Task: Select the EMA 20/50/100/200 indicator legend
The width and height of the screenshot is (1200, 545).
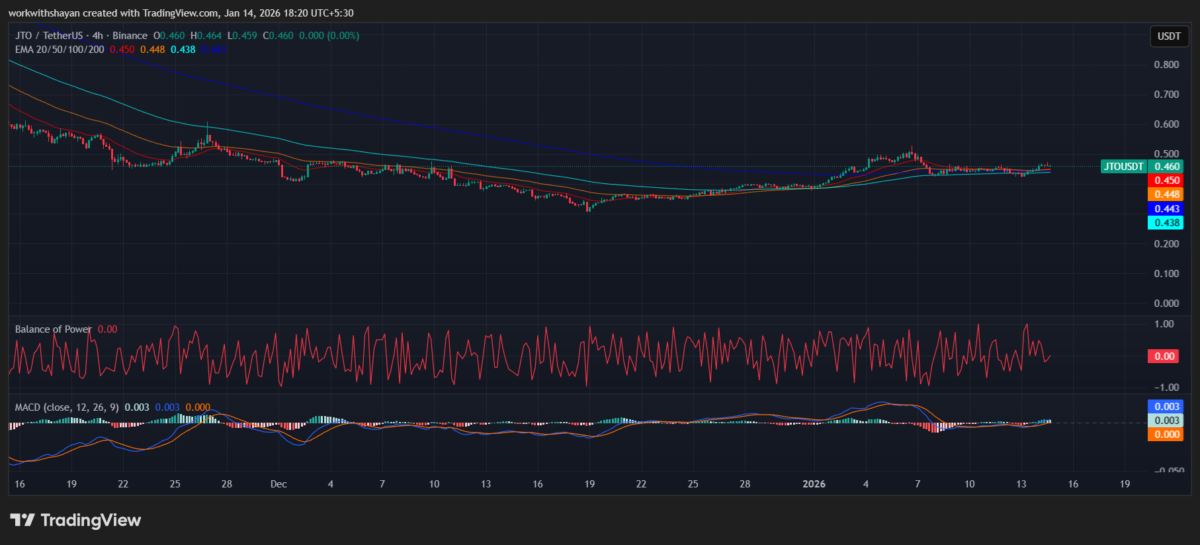Action: (62, 48)
